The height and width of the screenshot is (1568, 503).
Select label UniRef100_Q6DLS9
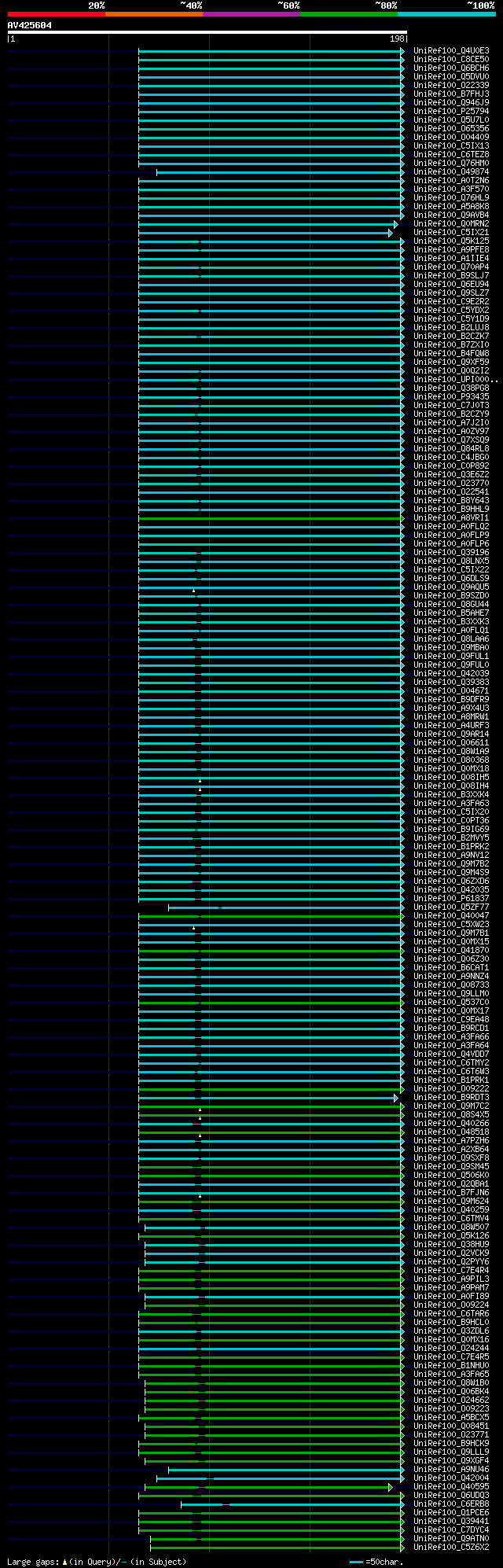pyautogui.click(x=451, y=579)
